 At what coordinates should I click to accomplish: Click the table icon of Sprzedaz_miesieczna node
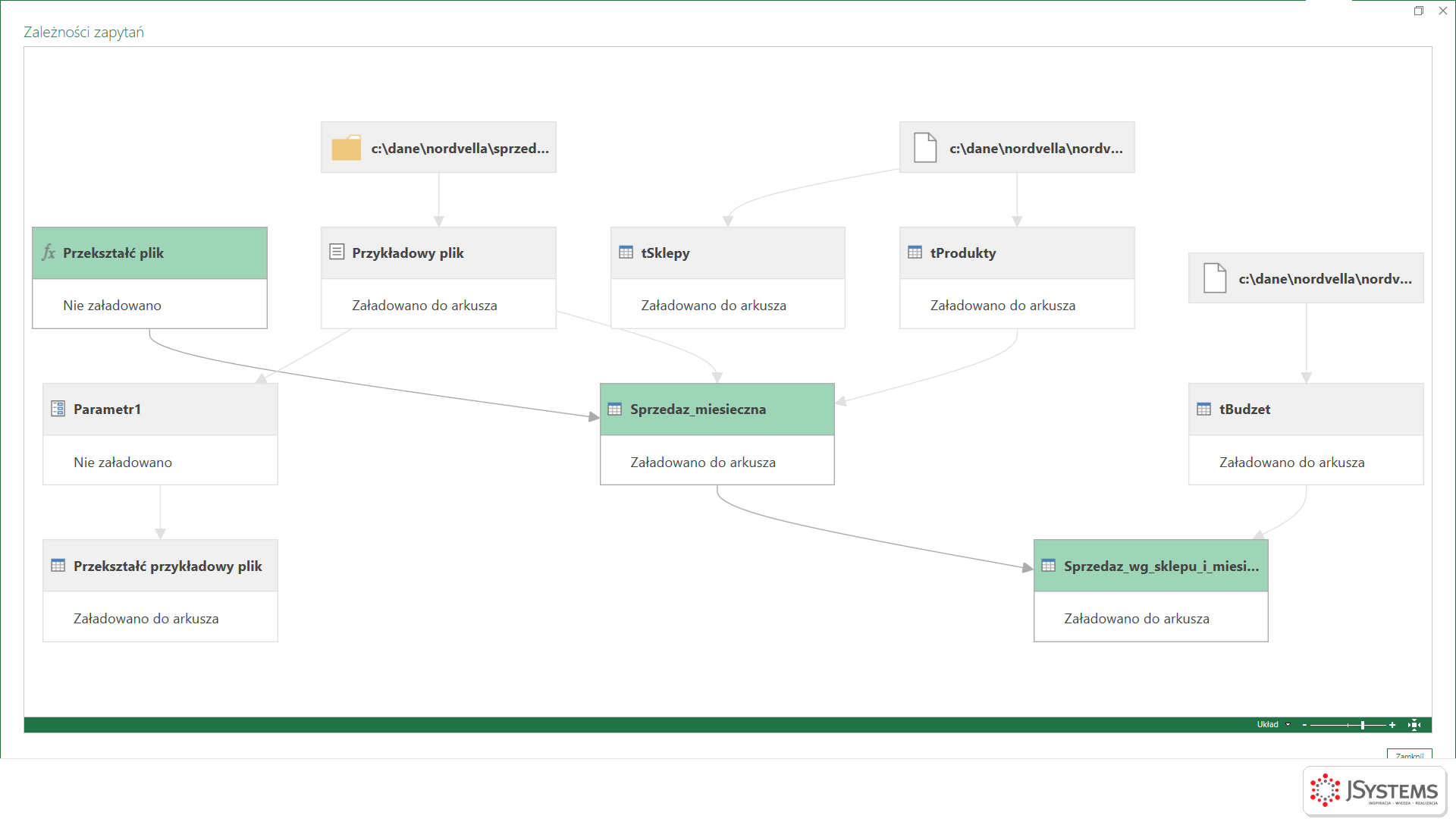(615, 409)
